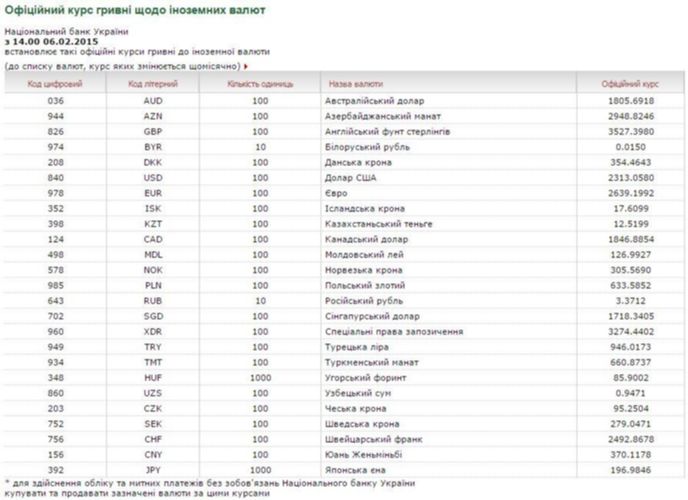Screen dimensions: 688x500
Task: Click the rate 633.5852 for the Polish zloty
Action: [631, 286]
